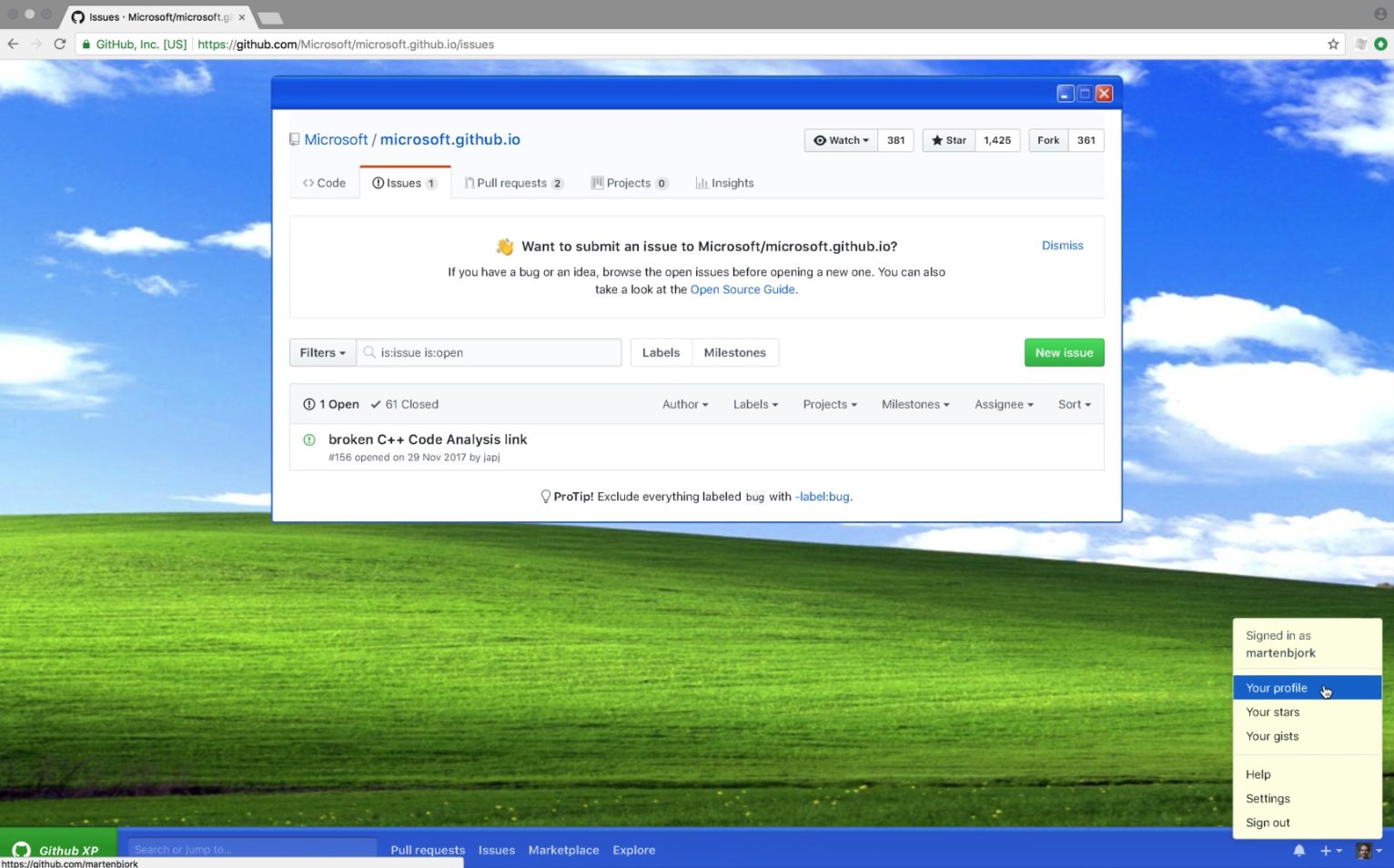The width and height of the screenshot is (1394, 868).
Task: Open the Issues tab icon with exclamation mark
Action: click(379, 182)
